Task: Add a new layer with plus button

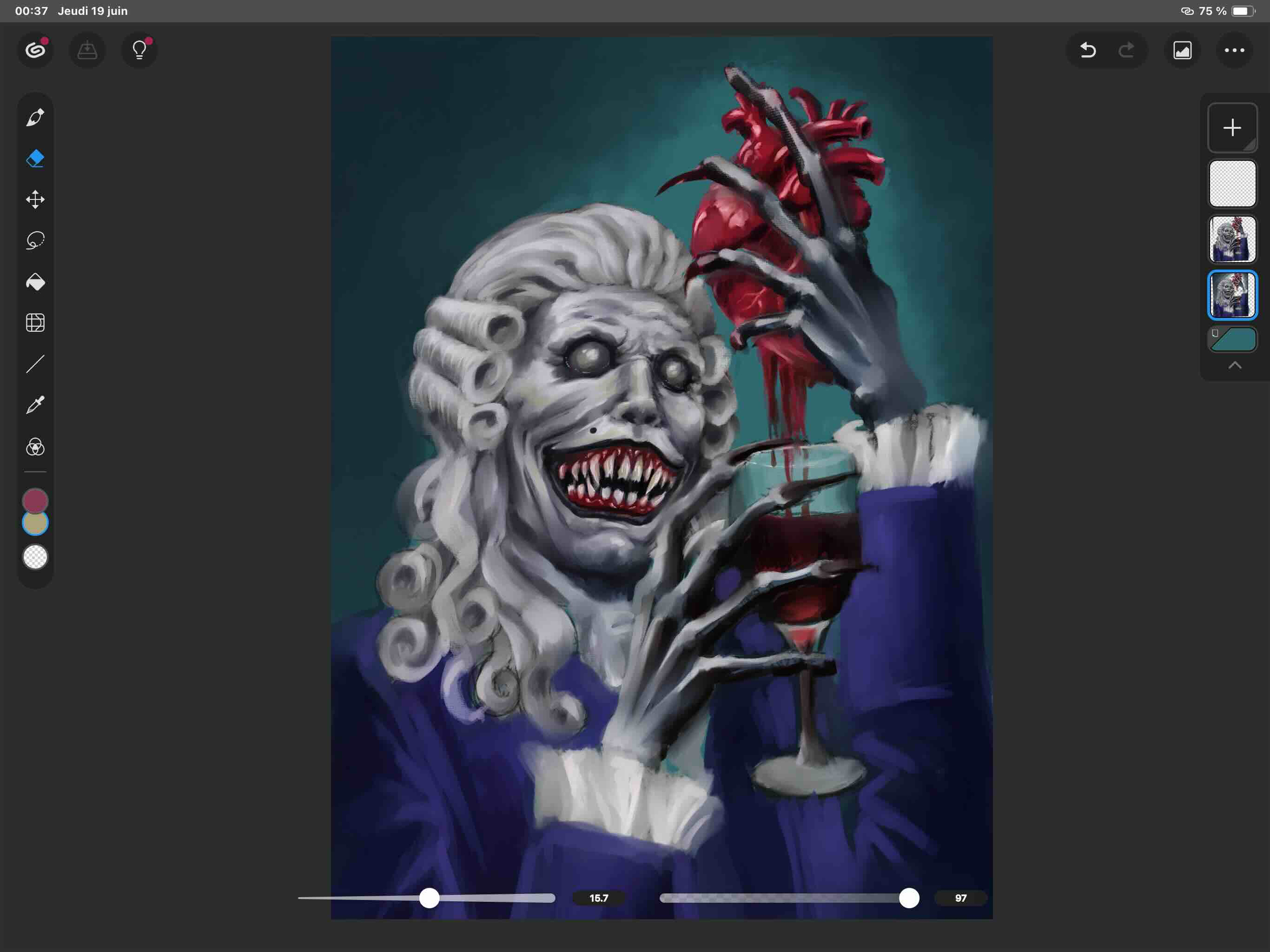Action: pos(1232,128)
